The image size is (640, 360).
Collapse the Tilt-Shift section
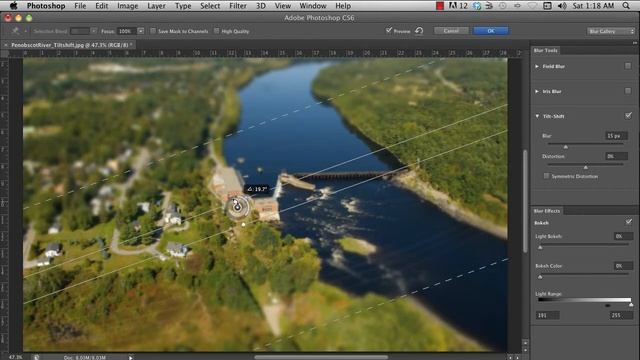pos(537,116)
